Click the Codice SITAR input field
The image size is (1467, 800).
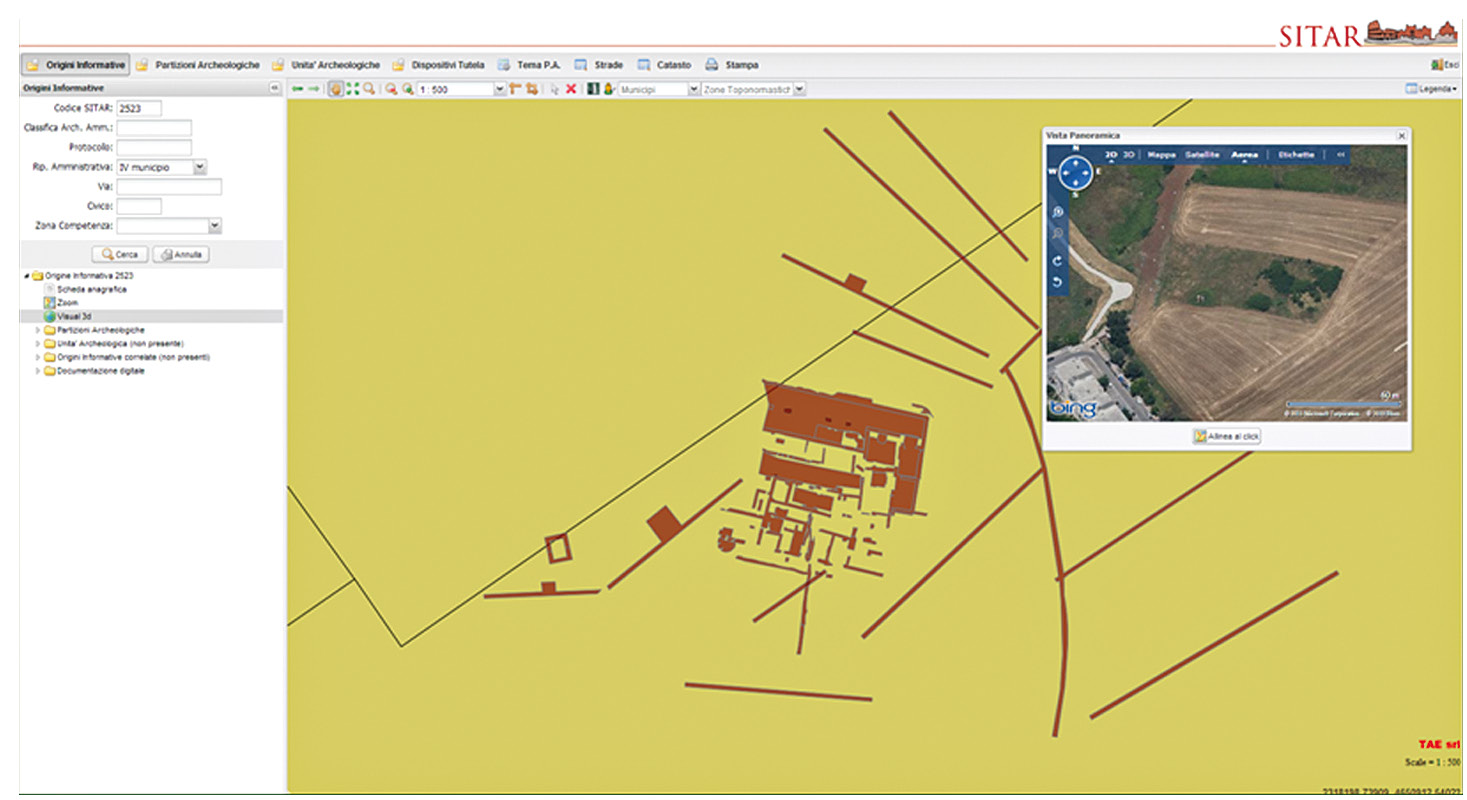139,108
